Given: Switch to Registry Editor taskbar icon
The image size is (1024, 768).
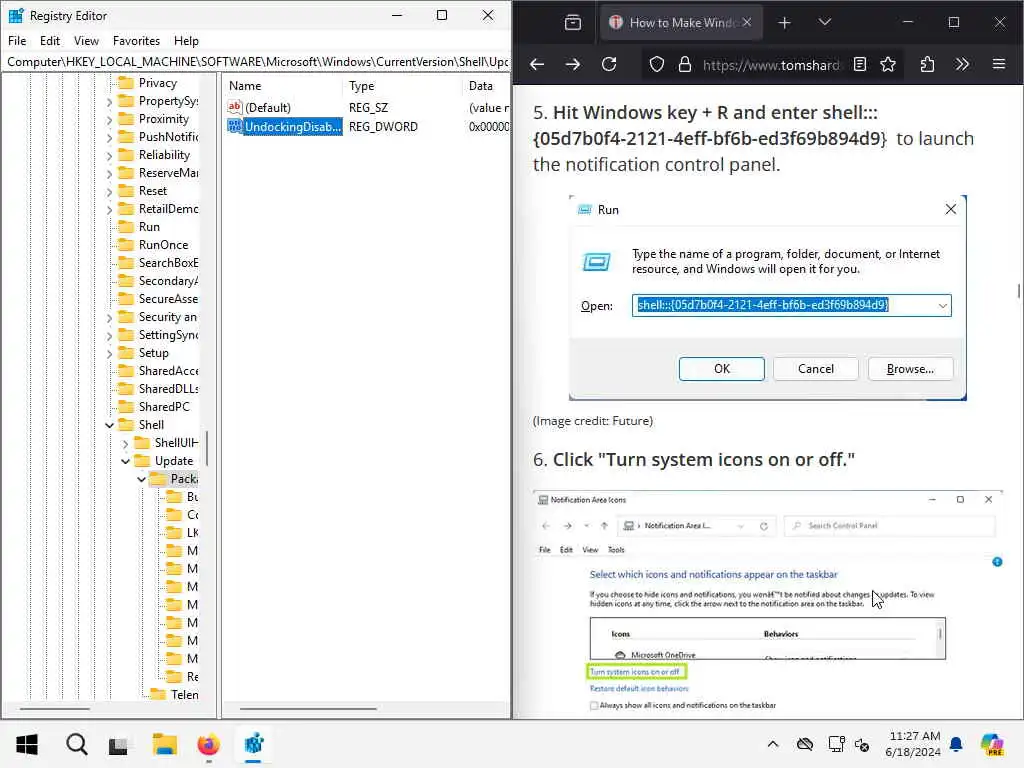Looking at the screenshot, I should click(253, 744).
